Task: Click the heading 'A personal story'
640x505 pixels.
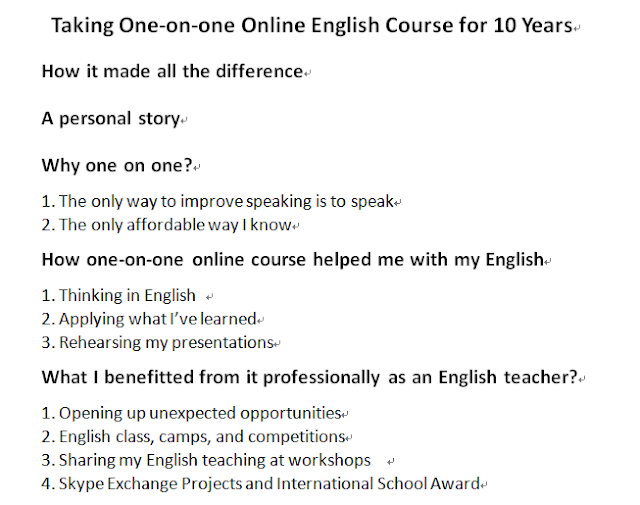Action: (x=111, y=119)
